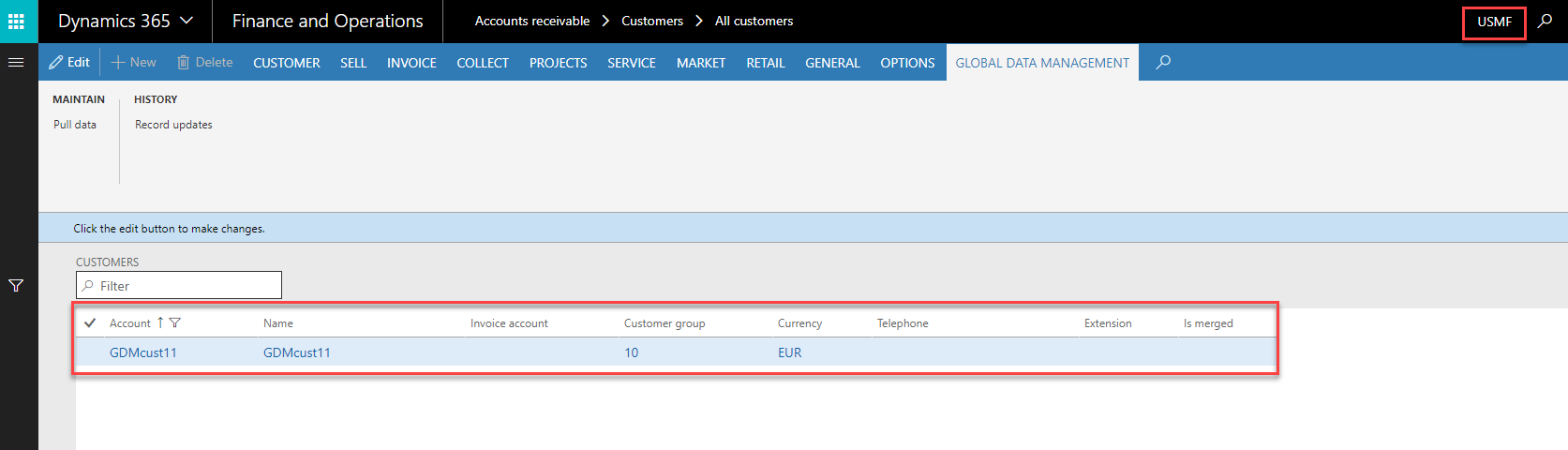Click the USMF company picker
Viewport: 1568px width, 450px height.
tap(1494, 22)
